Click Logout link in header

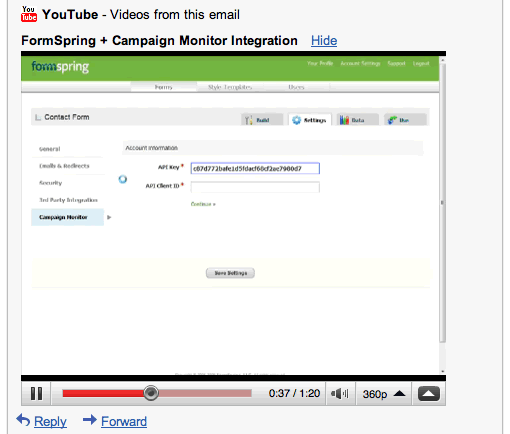click(x=421, y=63)
